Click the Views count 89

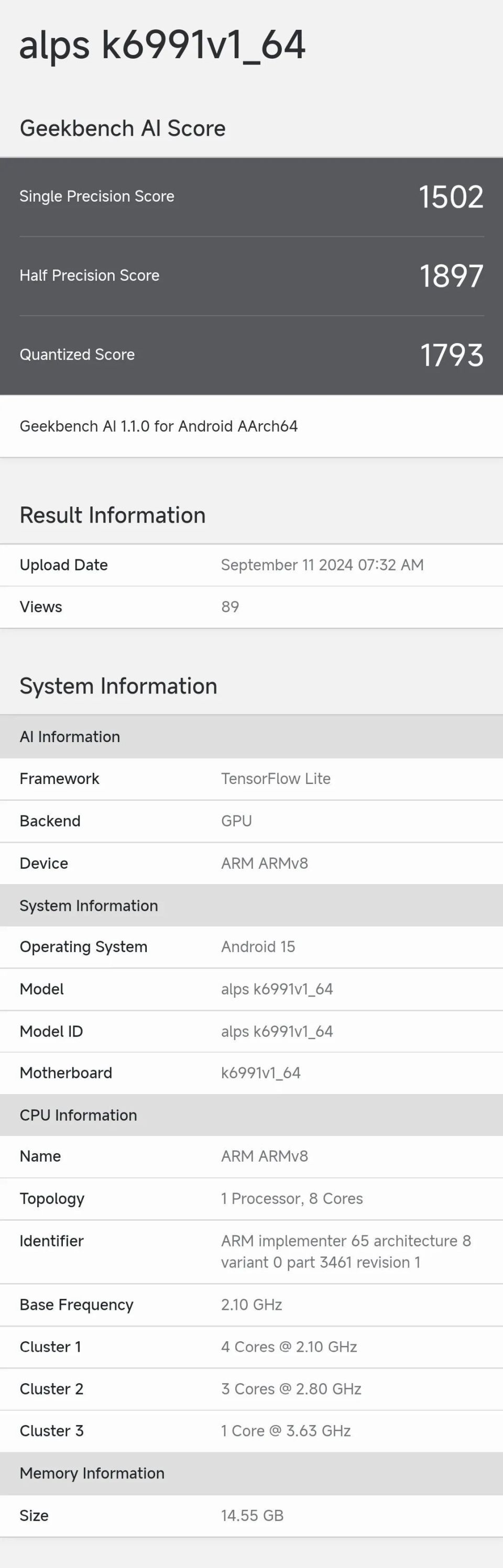tap(230, 607)
